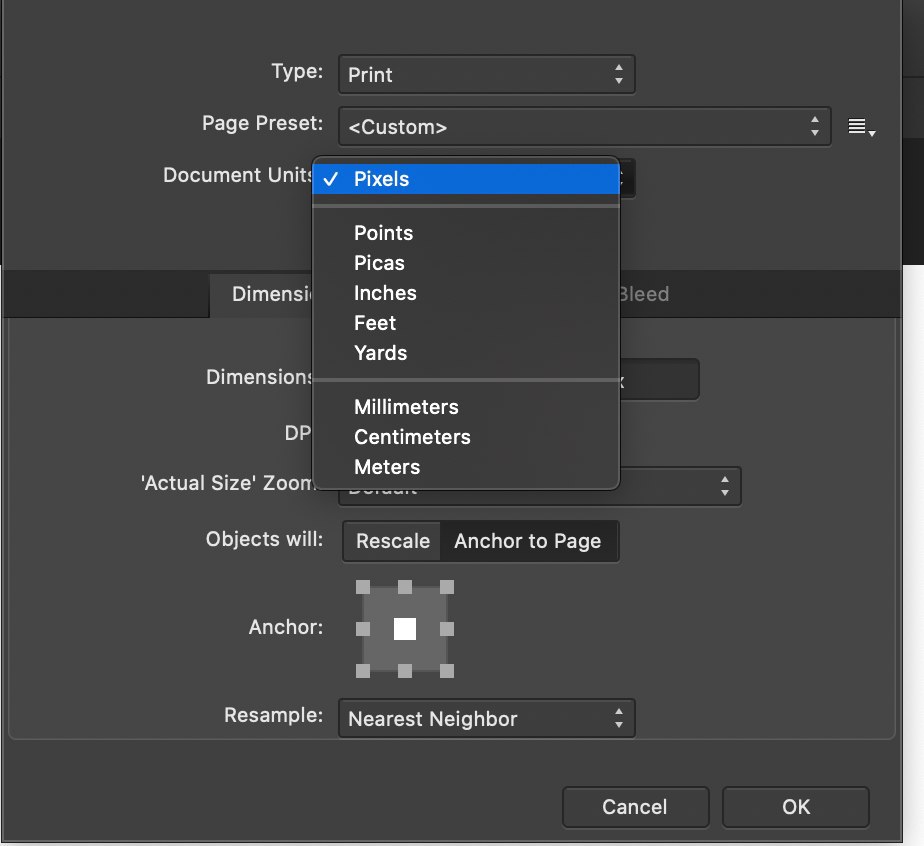The image size is (924, 846).
Task: Select the bottom-left anchor handle
Action: tap(362, 670)
